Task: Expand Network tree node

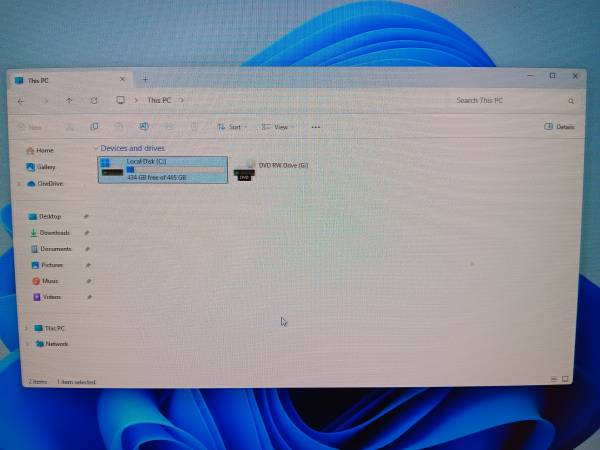Action: 28,344
